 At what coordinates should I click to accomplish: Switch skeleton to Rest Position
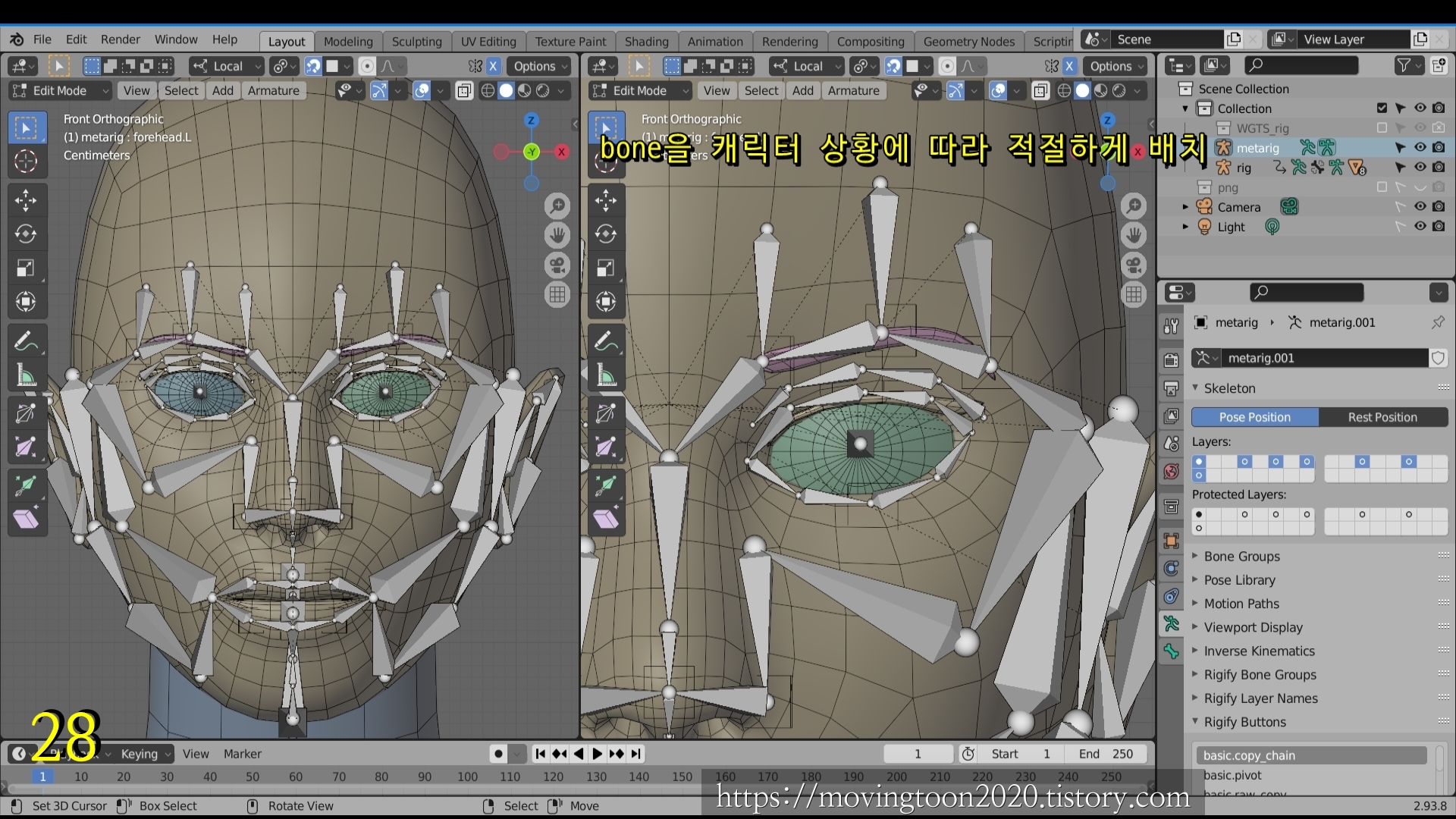point(1382,417)
